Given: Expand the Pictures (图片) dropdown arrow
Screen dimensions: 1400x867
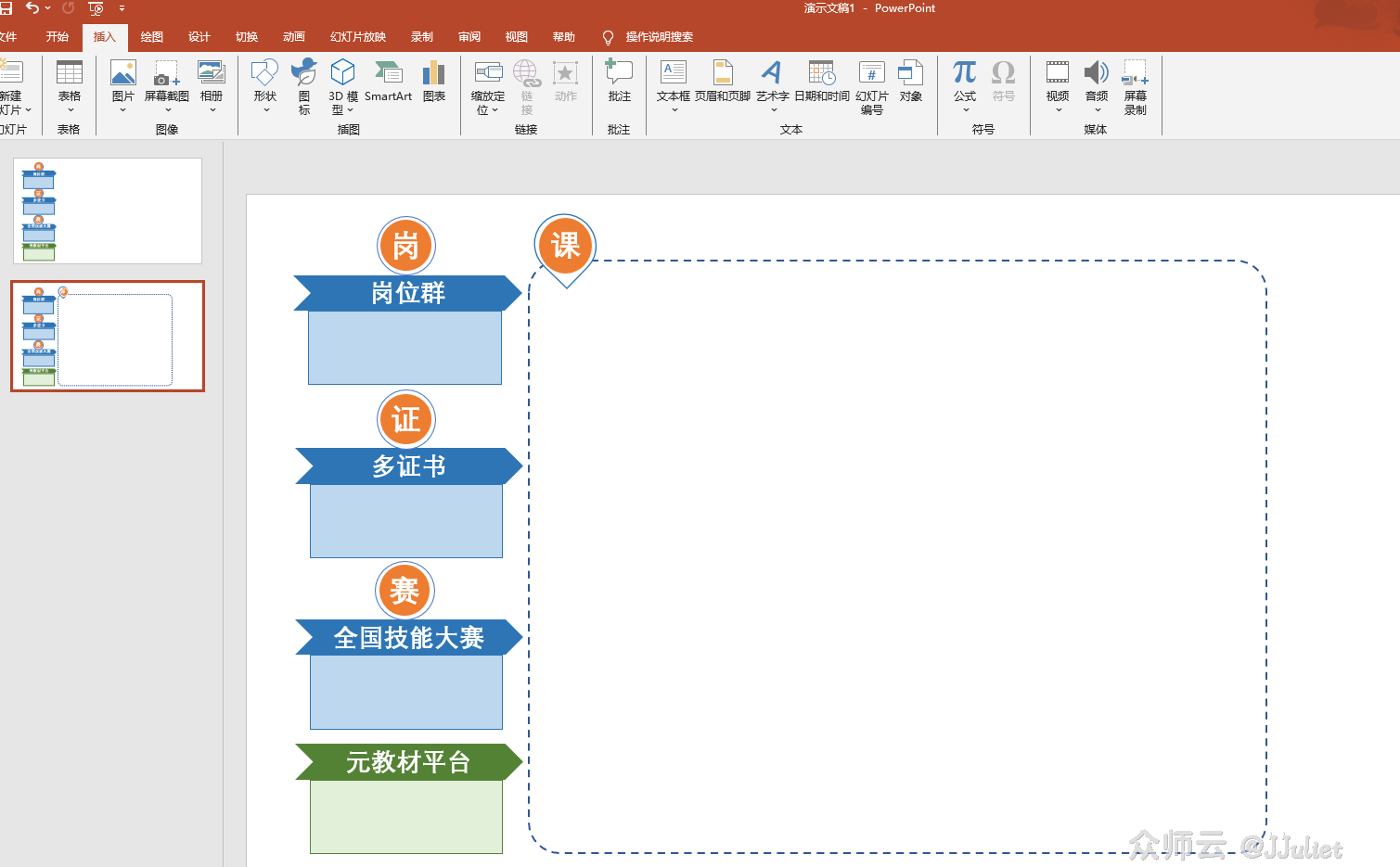Looking at the screenshot, I should point(122,110).
